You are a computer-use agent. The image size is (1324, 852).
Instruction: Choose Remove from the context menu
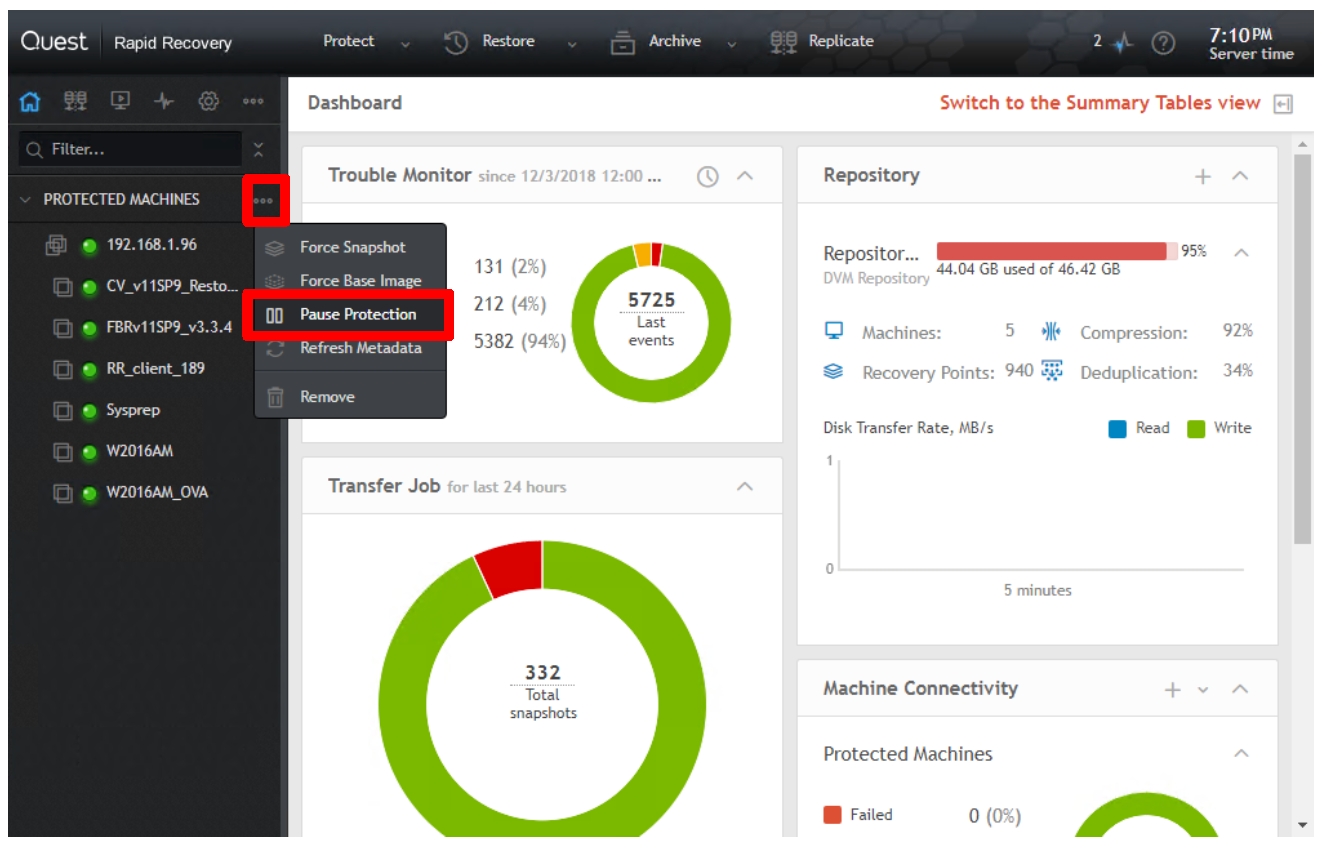350,397
